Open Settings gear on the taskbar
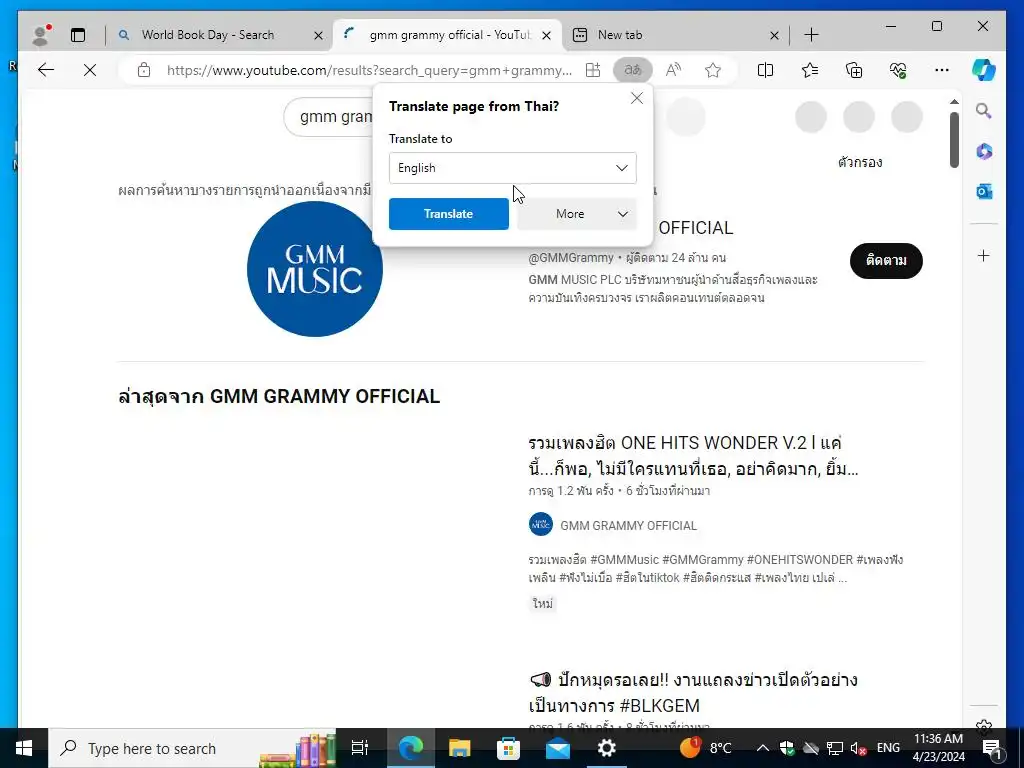This screenshot has width=1024, height=768. point(607,748)
